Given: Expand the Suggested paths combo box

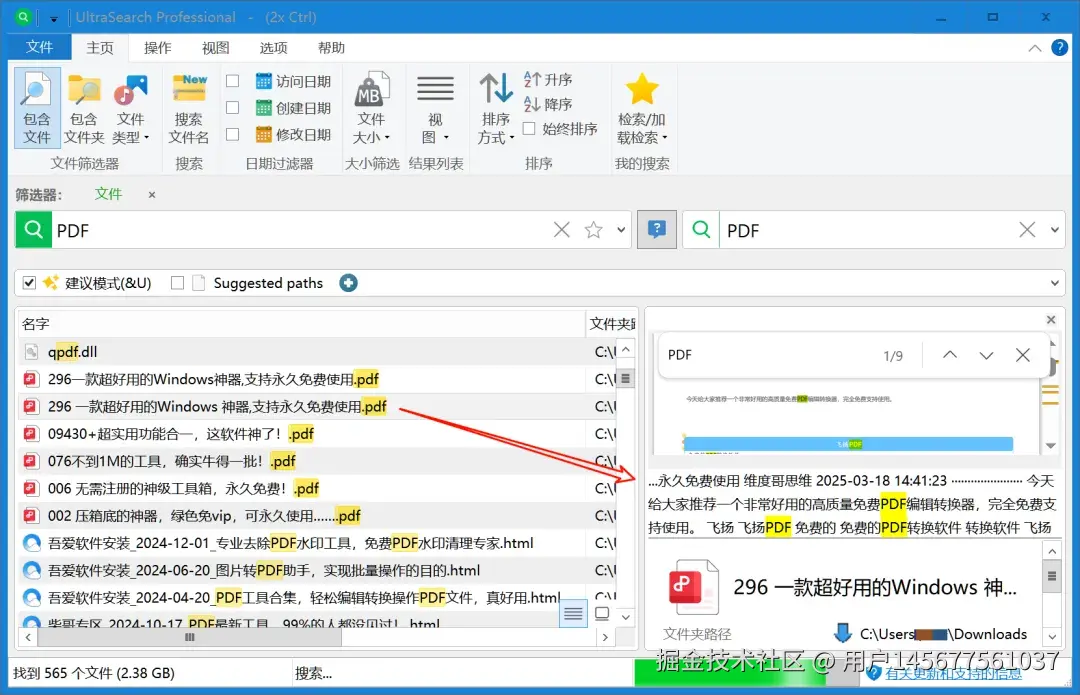Looking at the screenshot, I should coord(1054,283).
